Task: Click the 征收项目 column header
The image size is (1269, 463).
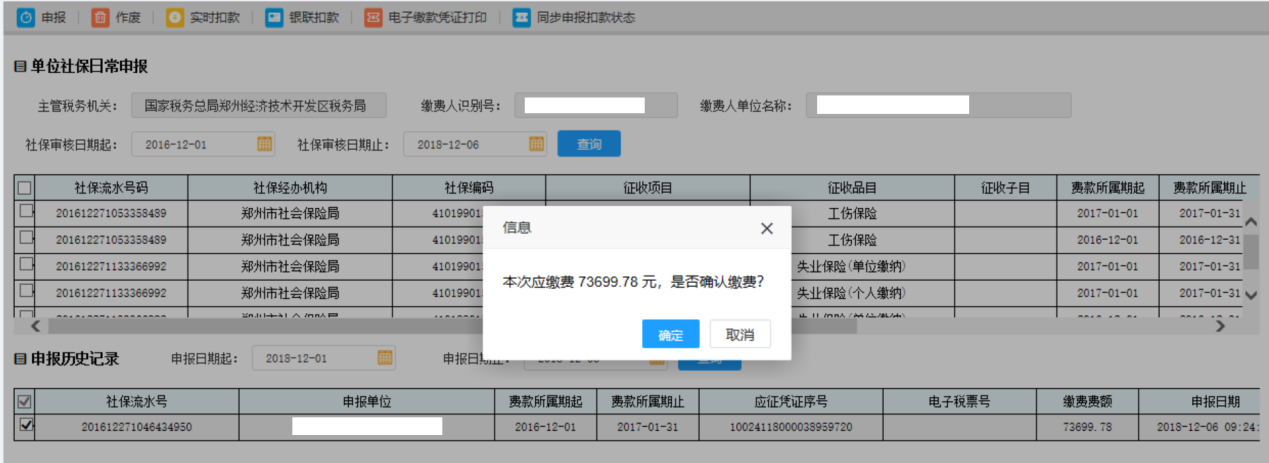Action: tap(648, 187)
